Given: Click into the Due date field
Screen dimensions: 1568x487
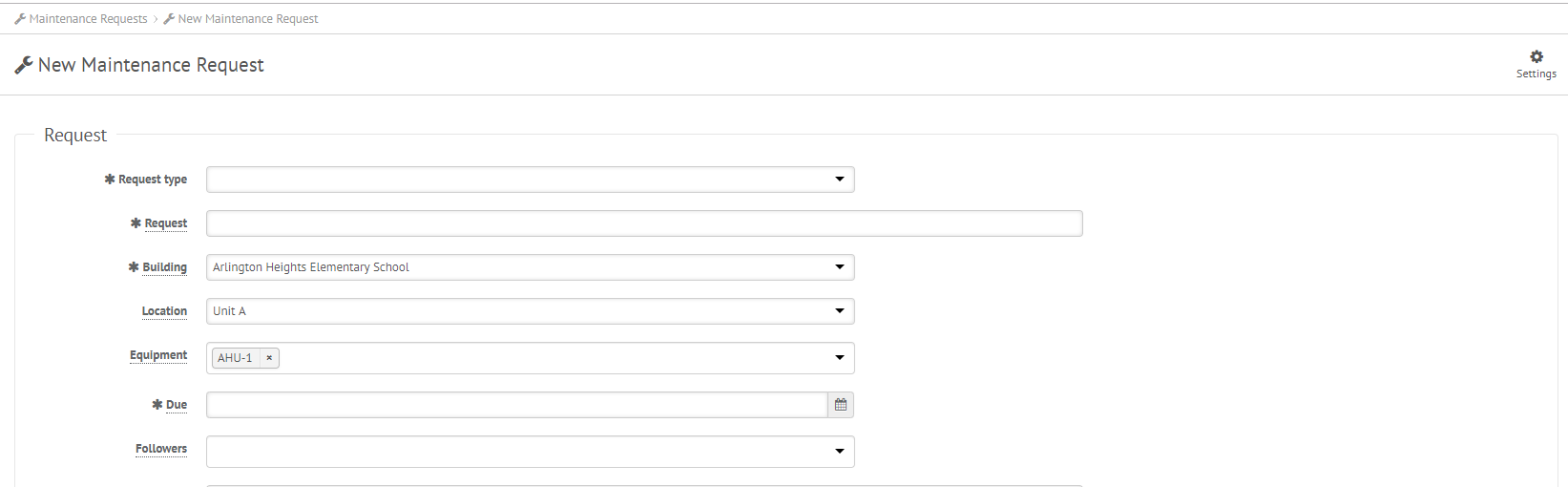Looking at the screenshot, I should click(517, 405).
